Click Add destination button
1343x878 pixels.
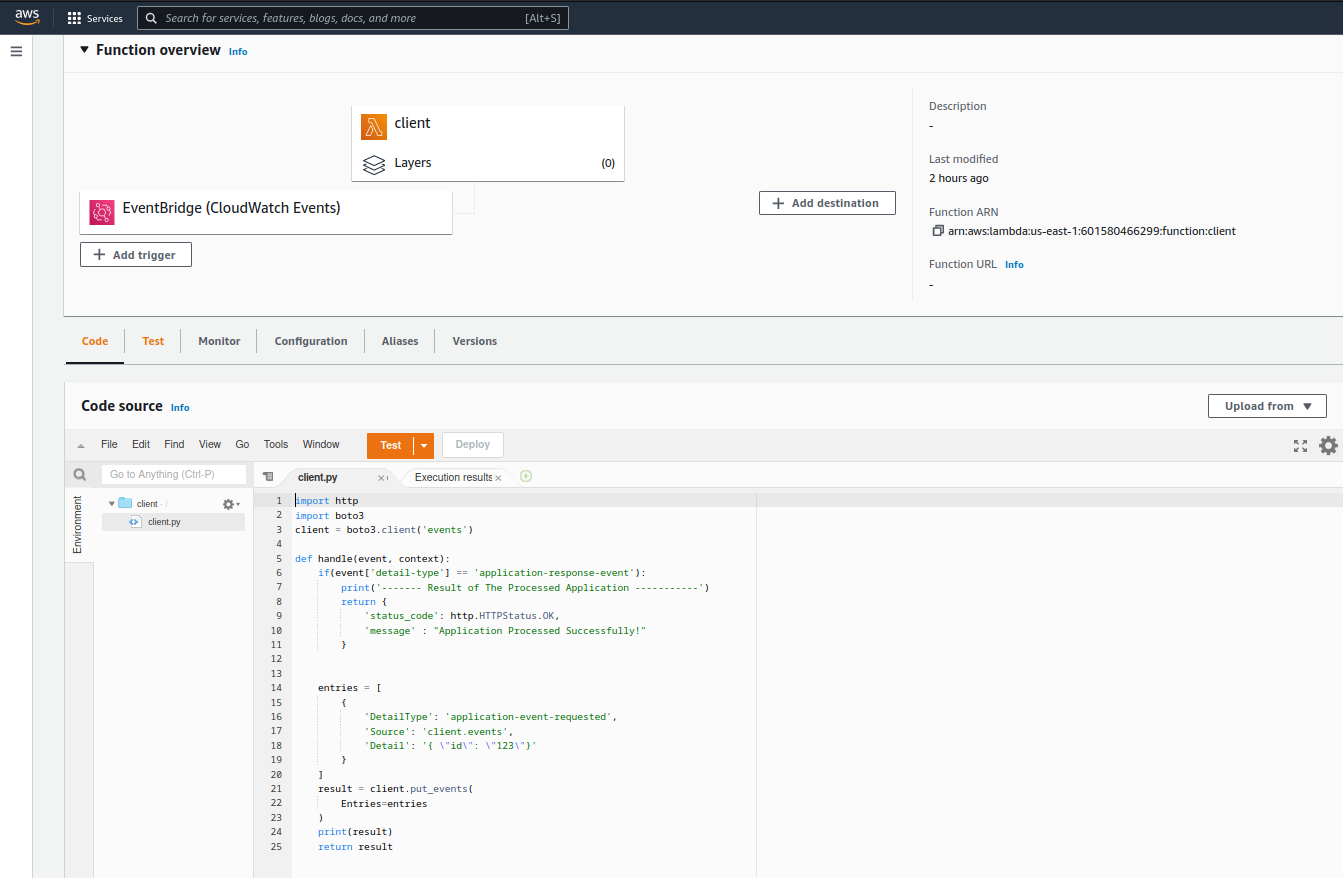coord(827,203)
